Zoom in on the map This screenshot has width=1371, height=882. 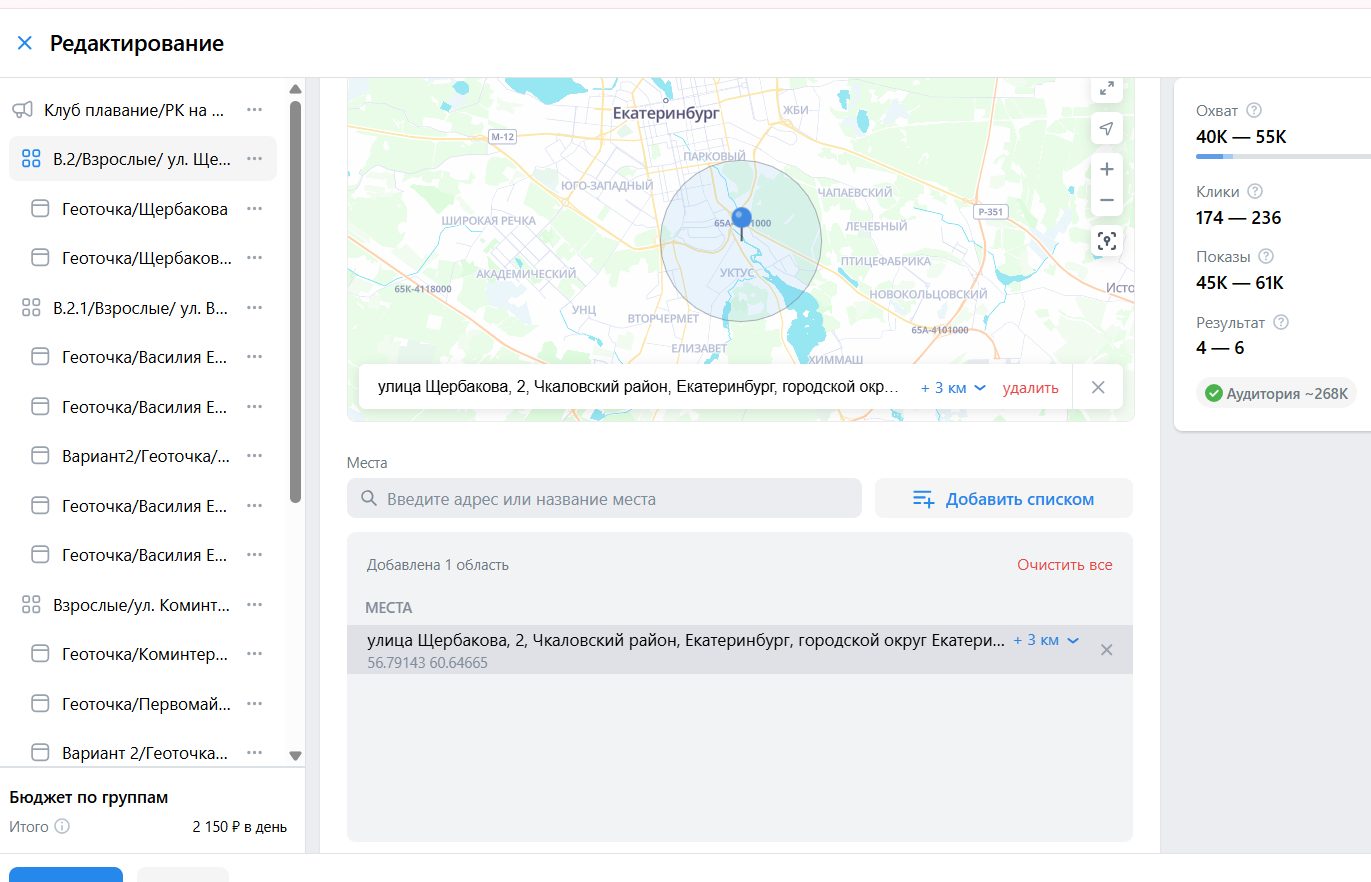coord(1106,169)
